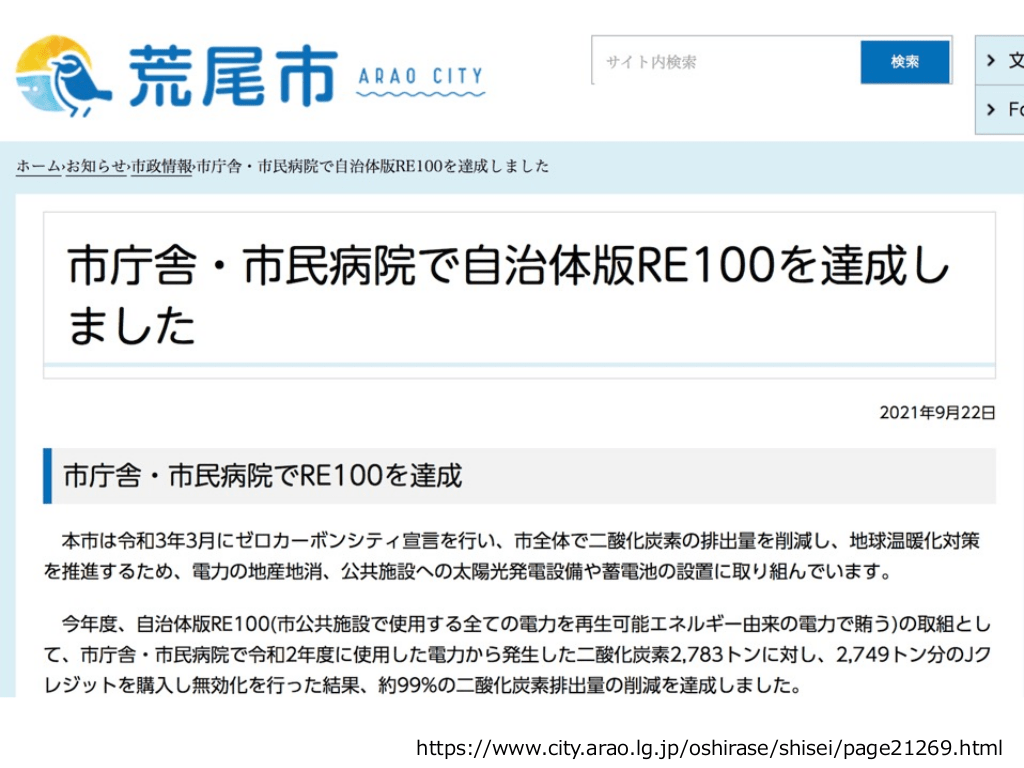This screenshot has width=1024, height=768.
Task: Click the current page breadcrumb text
Action: click(372, 167)
